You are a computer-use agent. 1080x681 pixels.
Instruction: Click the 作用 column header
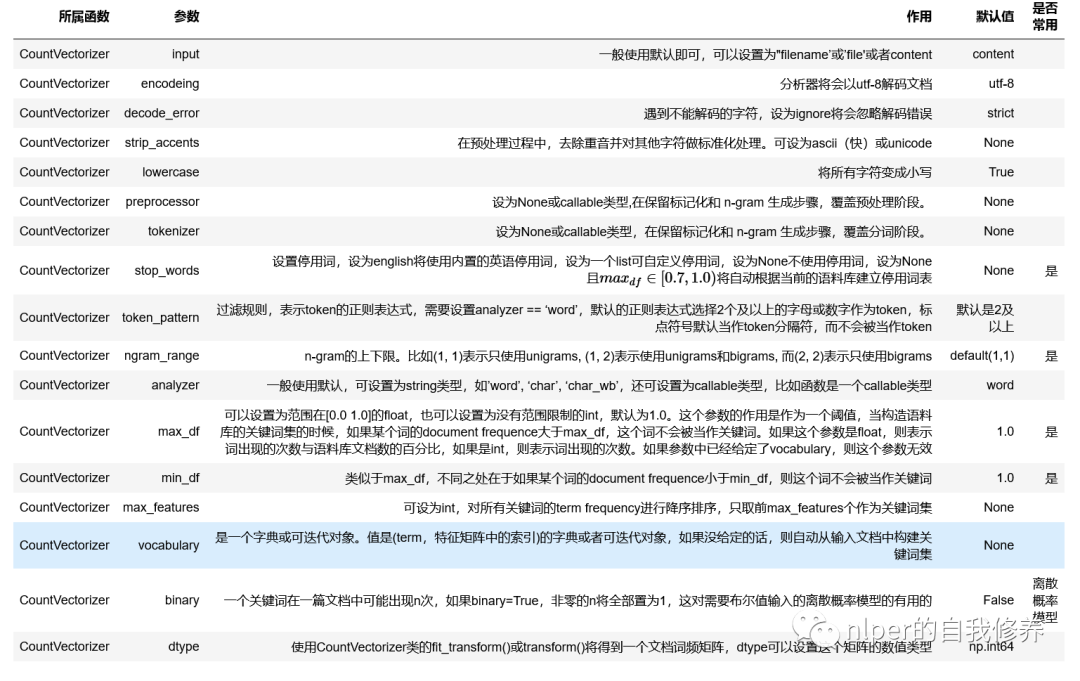pyautogui.click(x=919, y=17)
